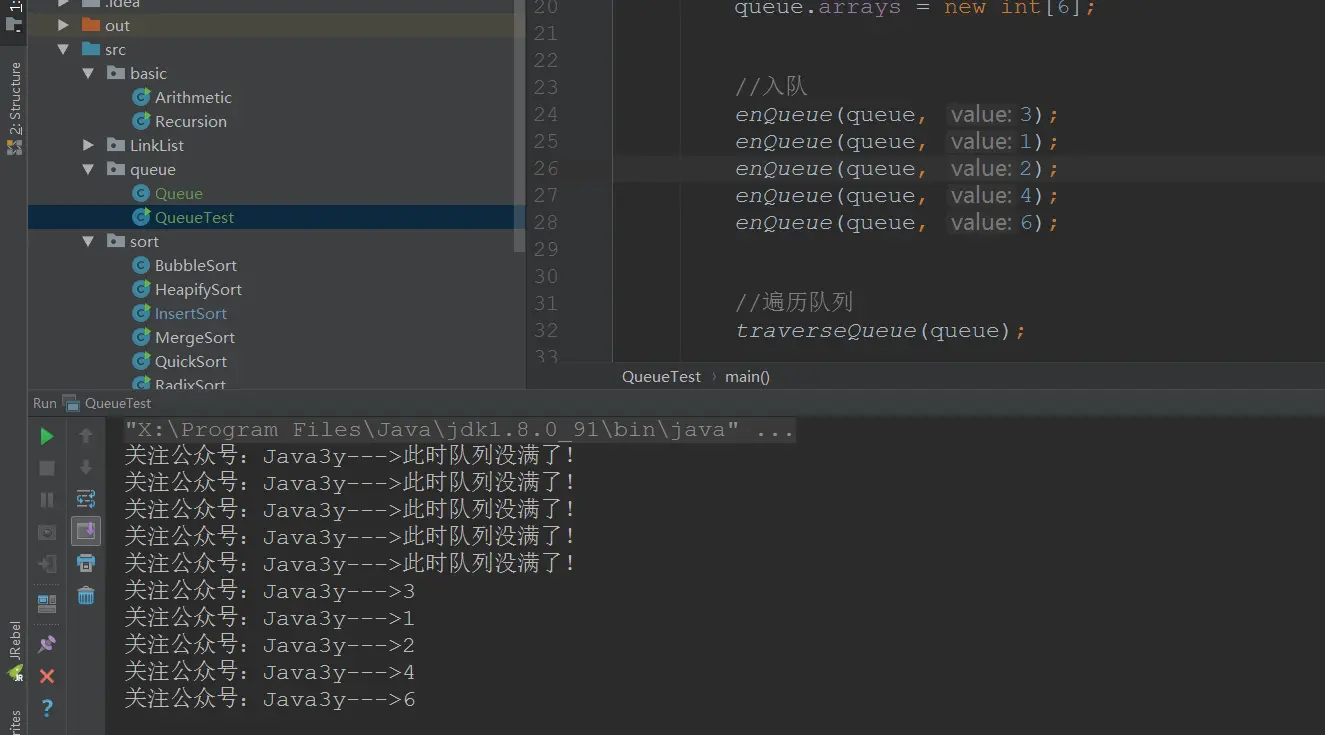Collapse the sort package
This screenshot has height=735, width=1325.
click(88, 241)
